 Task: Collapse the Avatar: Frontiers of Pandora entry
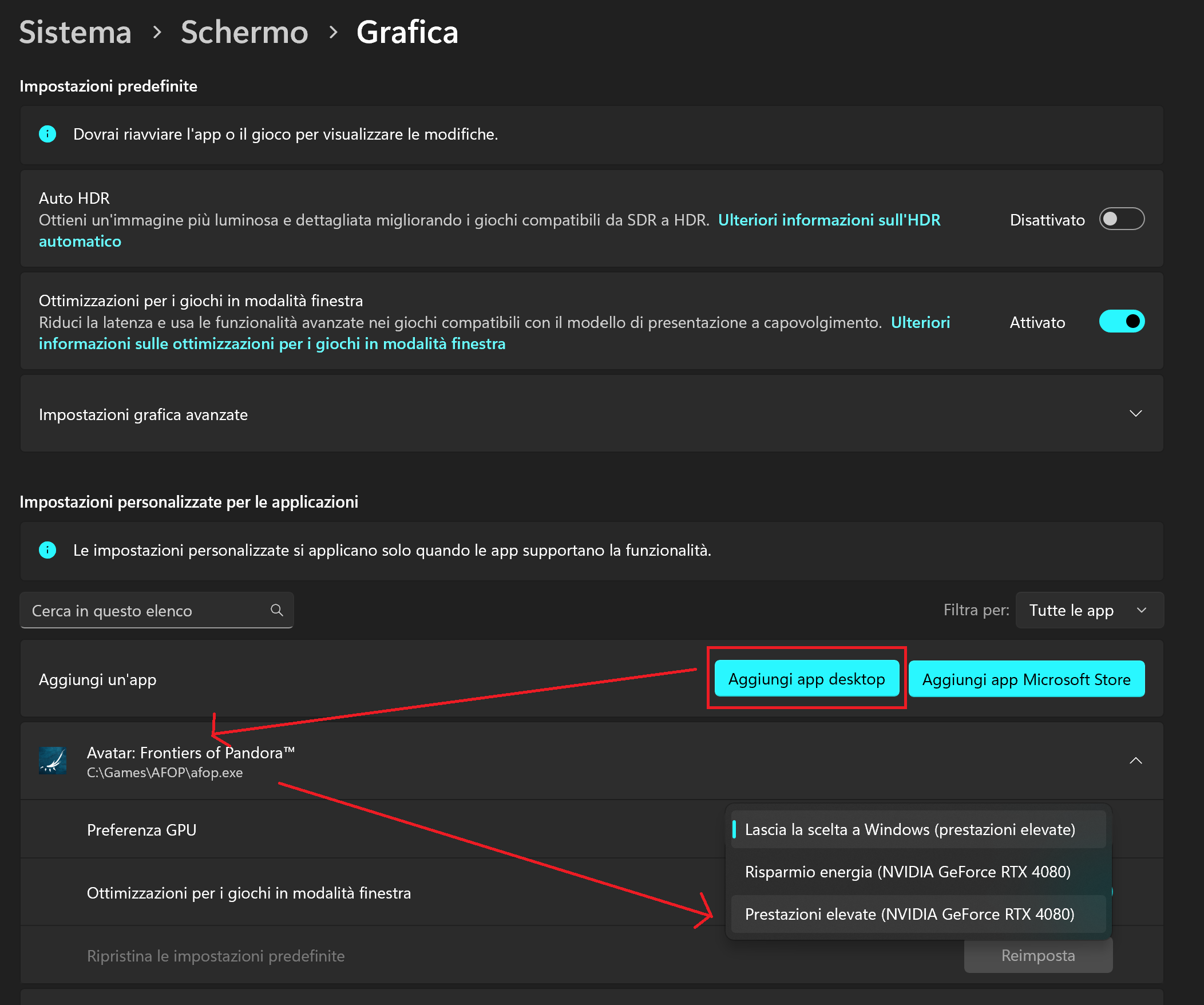[1135, 761]
